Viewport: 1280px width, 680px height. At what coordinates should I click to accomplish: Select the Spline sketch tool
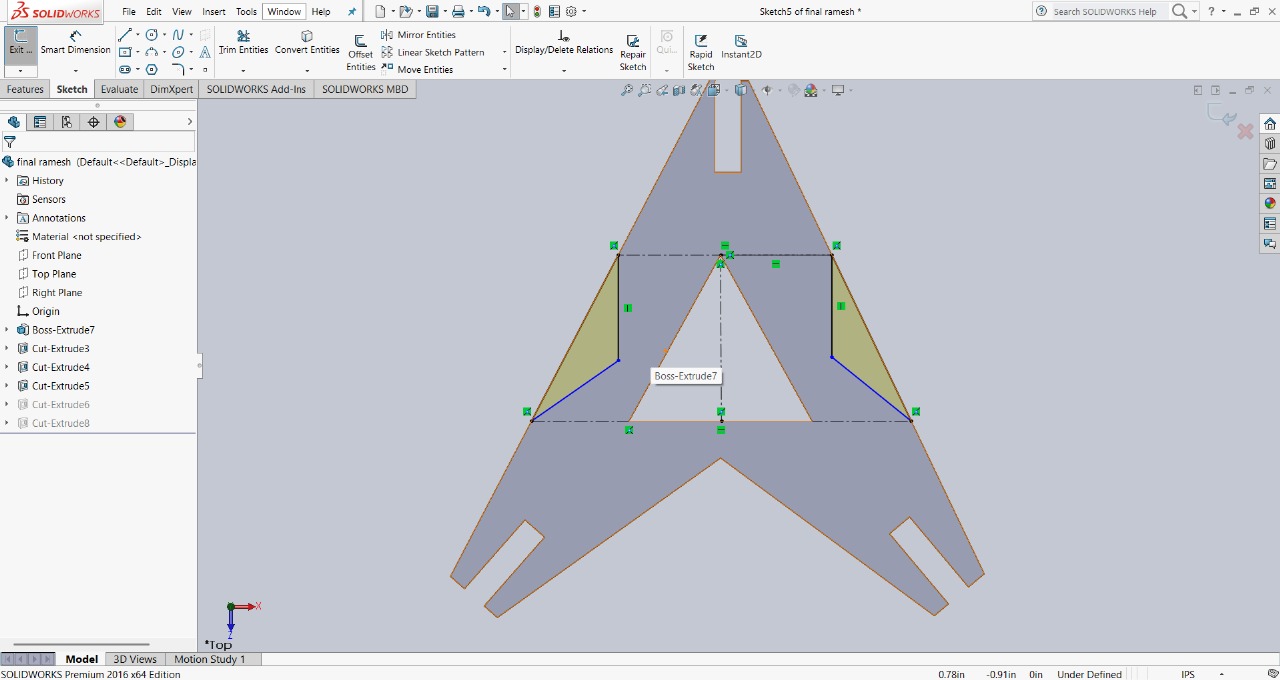pos(178,35)
